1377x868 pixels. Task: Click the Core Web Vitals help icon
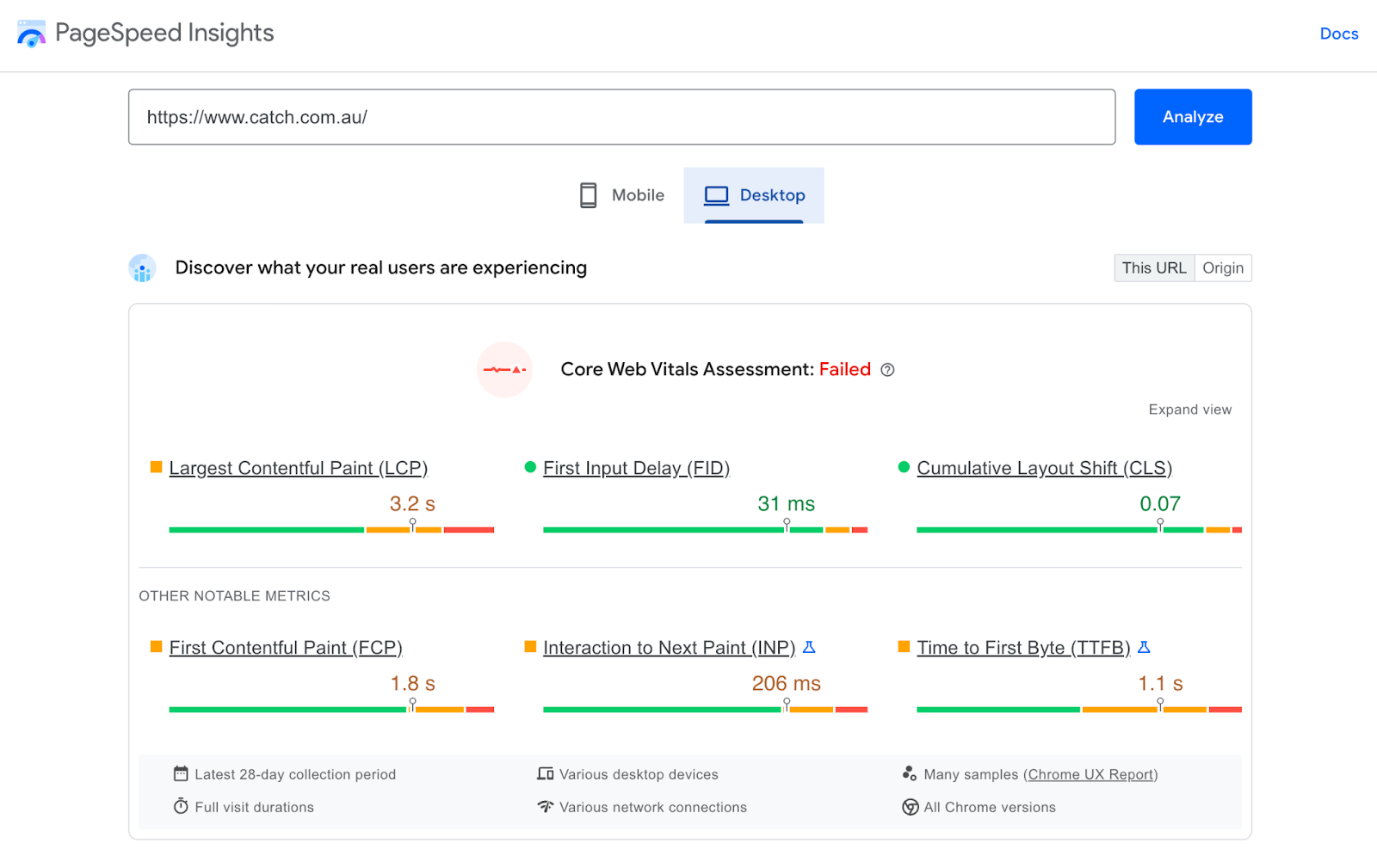887,370
